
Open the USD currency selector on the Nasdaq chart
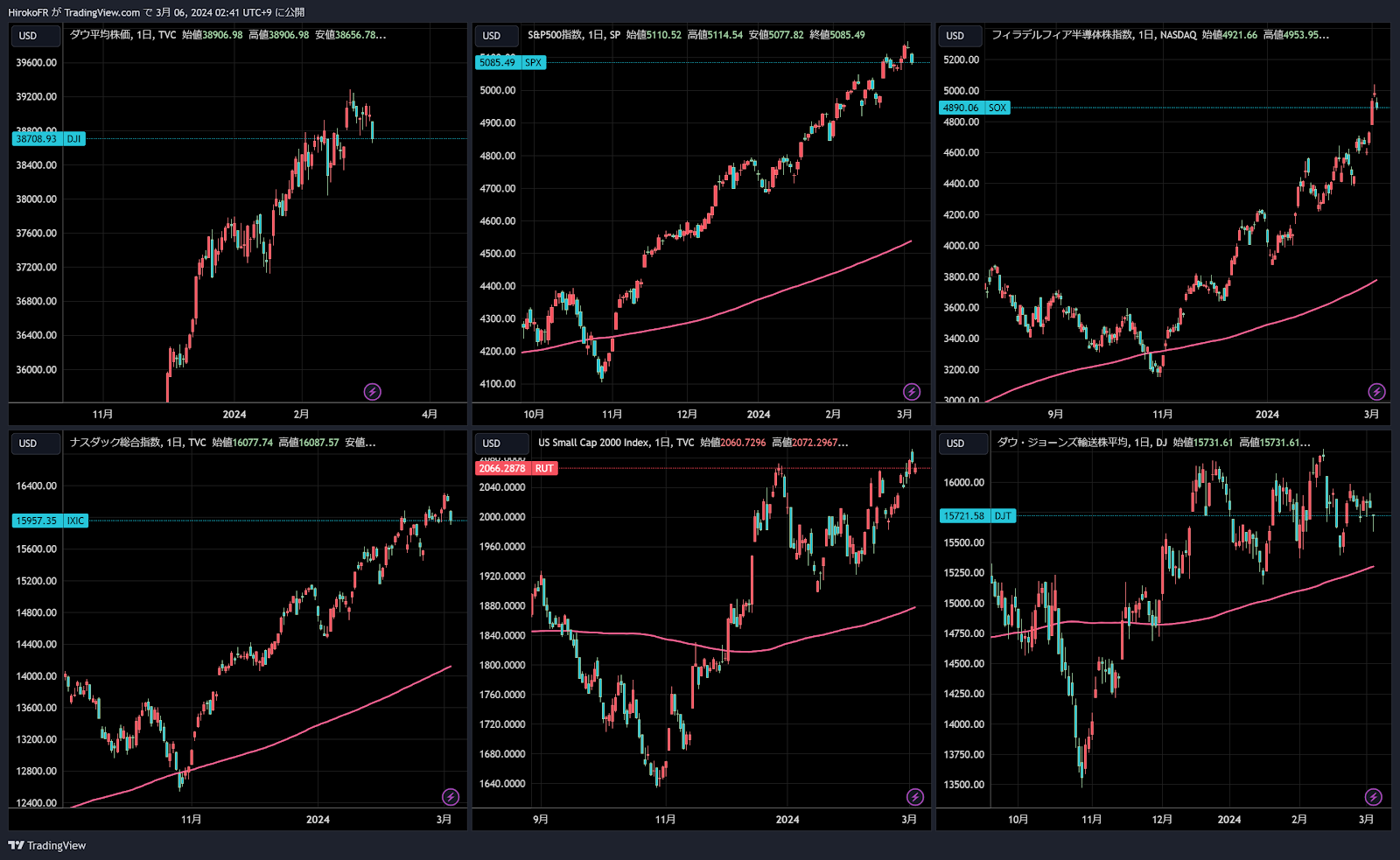coord(35,444)
